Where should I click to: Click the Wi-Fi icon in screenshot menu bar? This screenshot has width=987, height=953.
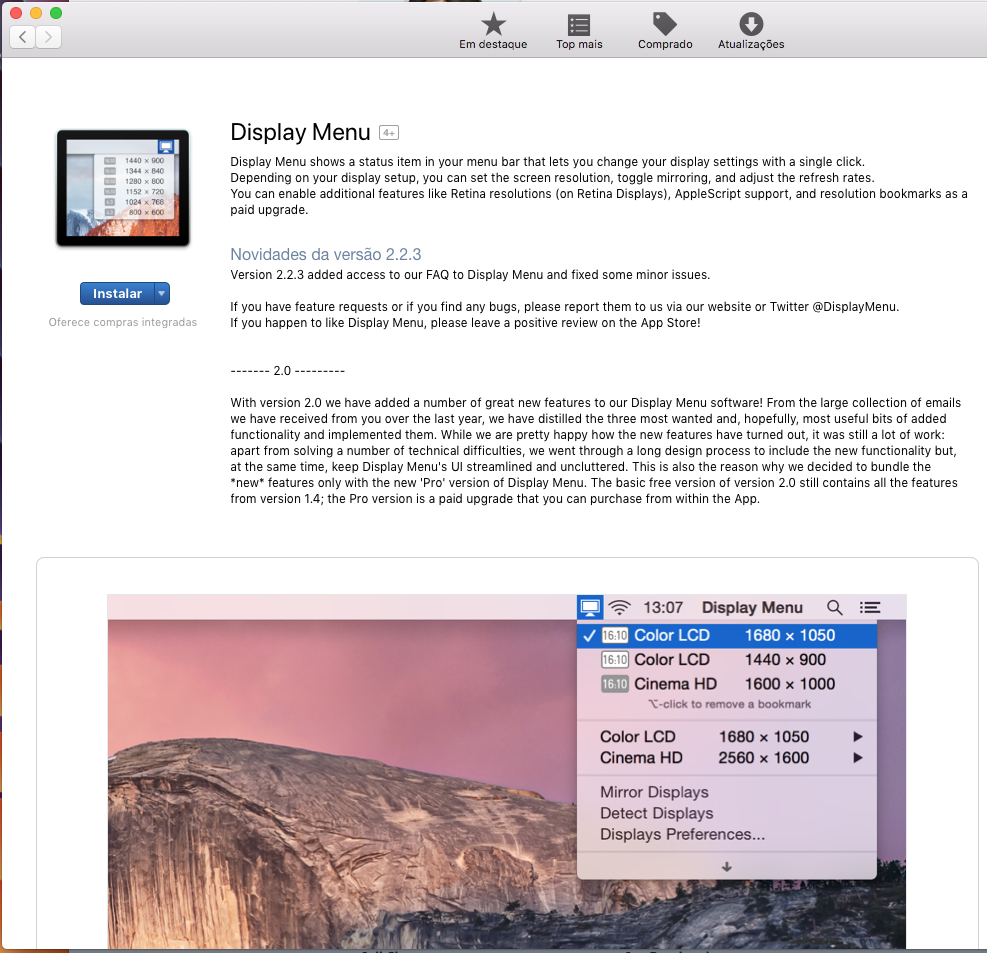click(620, 607)
